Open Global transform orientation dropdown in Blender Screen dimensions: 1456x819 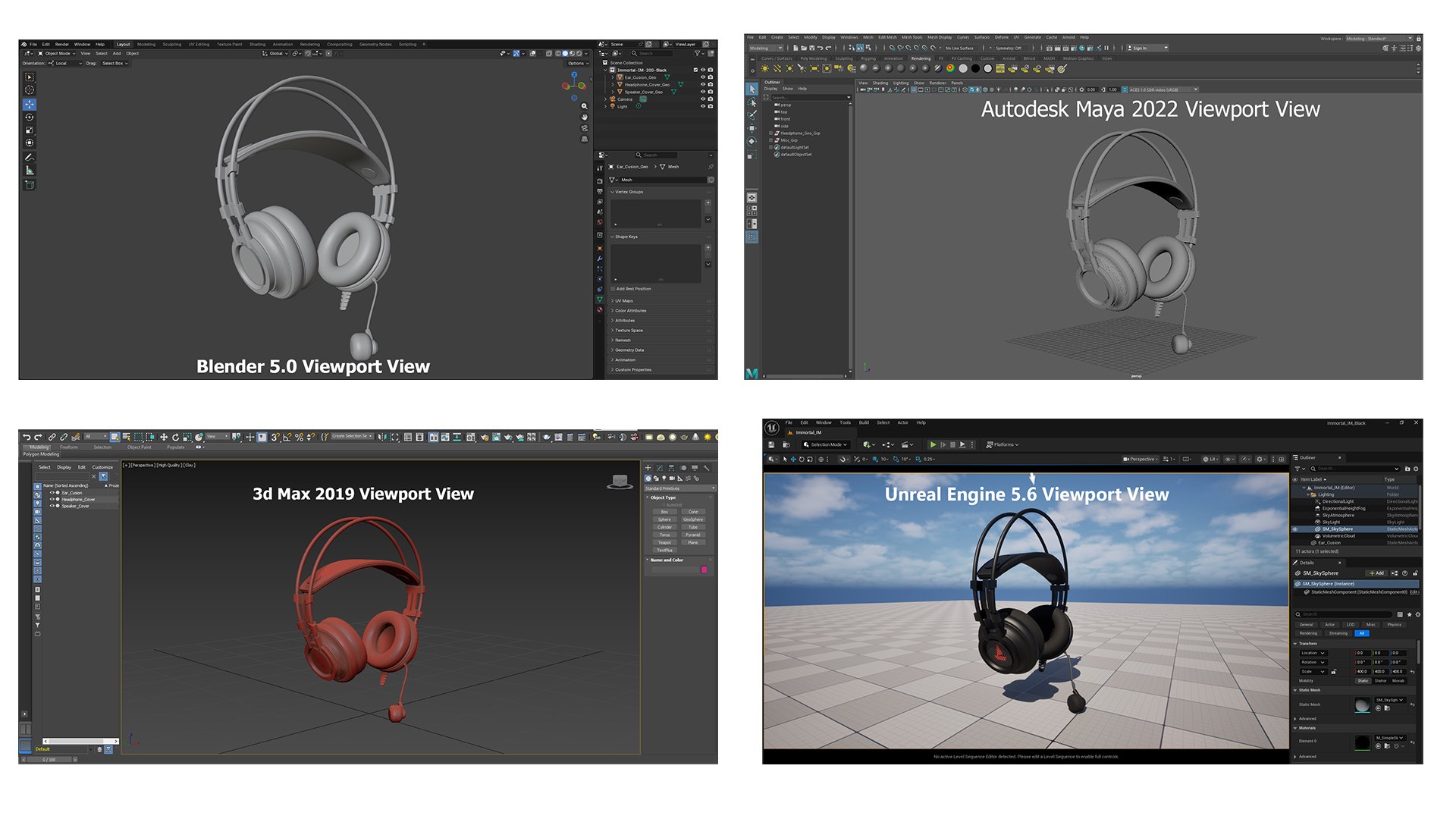277,54
